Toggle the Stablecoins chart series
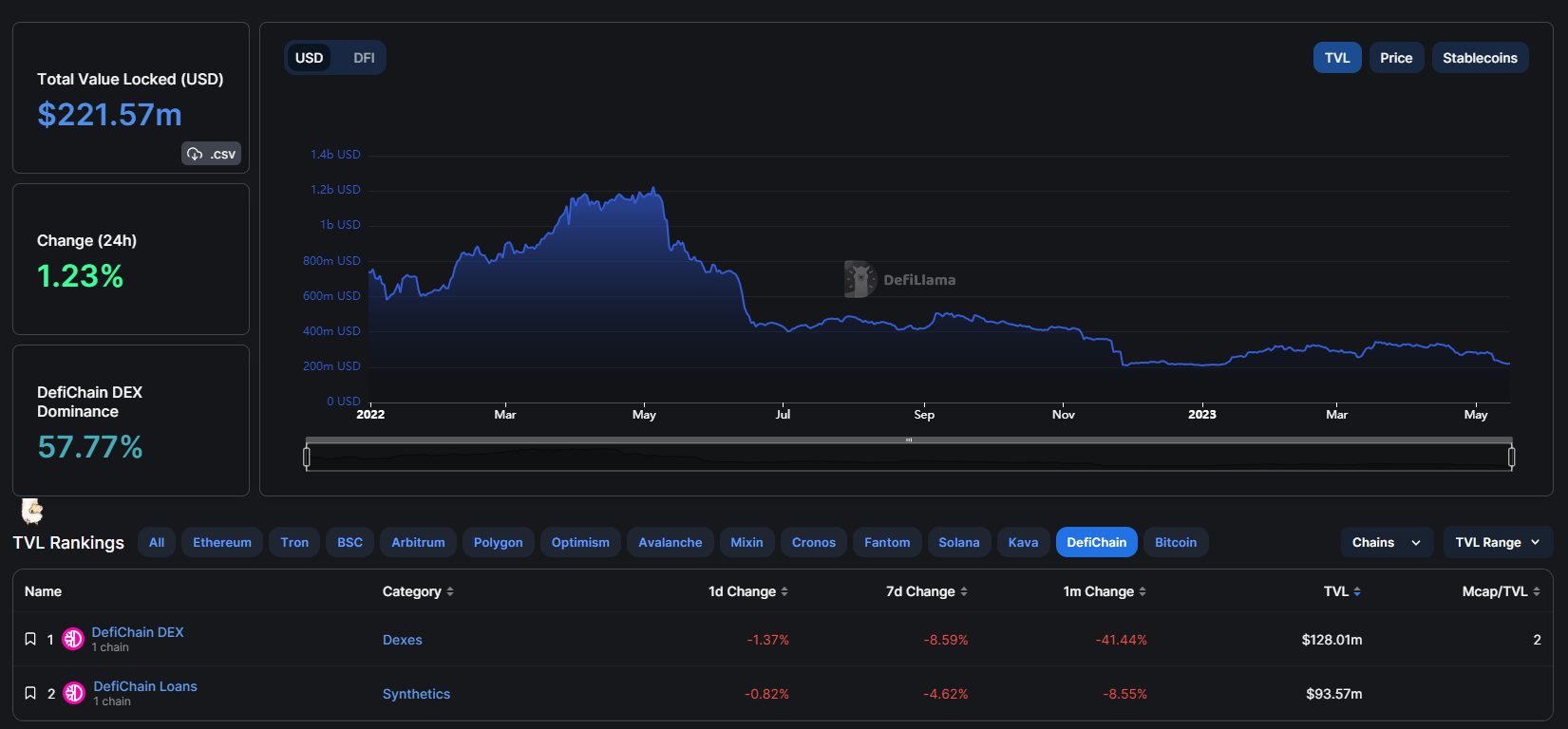Image resolution: width=1568 pixels, height=729 pixels. click(x=1479, y=58)
